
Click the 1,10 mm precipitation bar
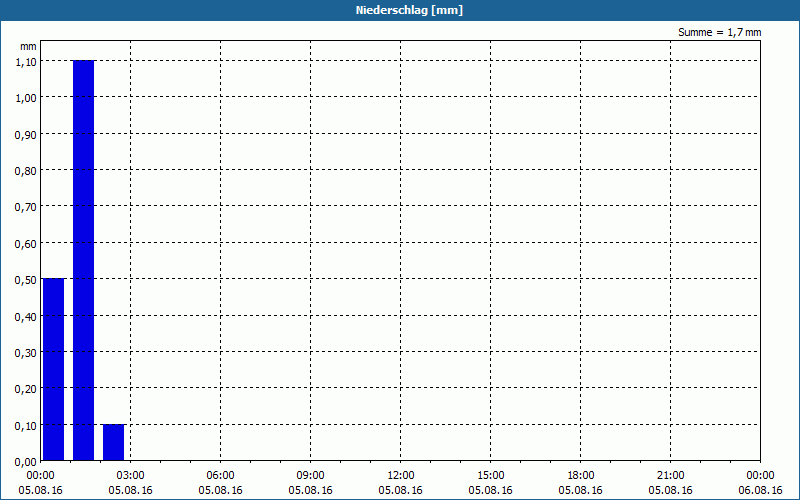pos(84,260)
